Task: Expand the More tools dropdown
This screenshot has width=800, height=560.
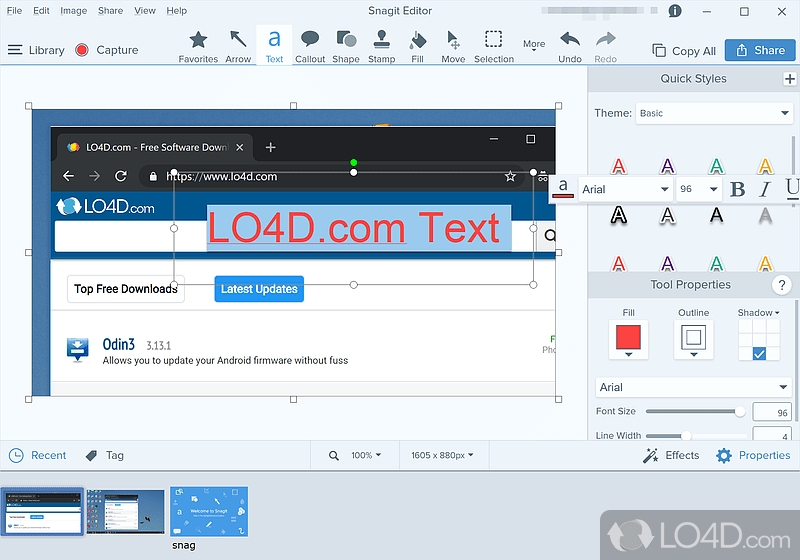Action: pos(534,46)
